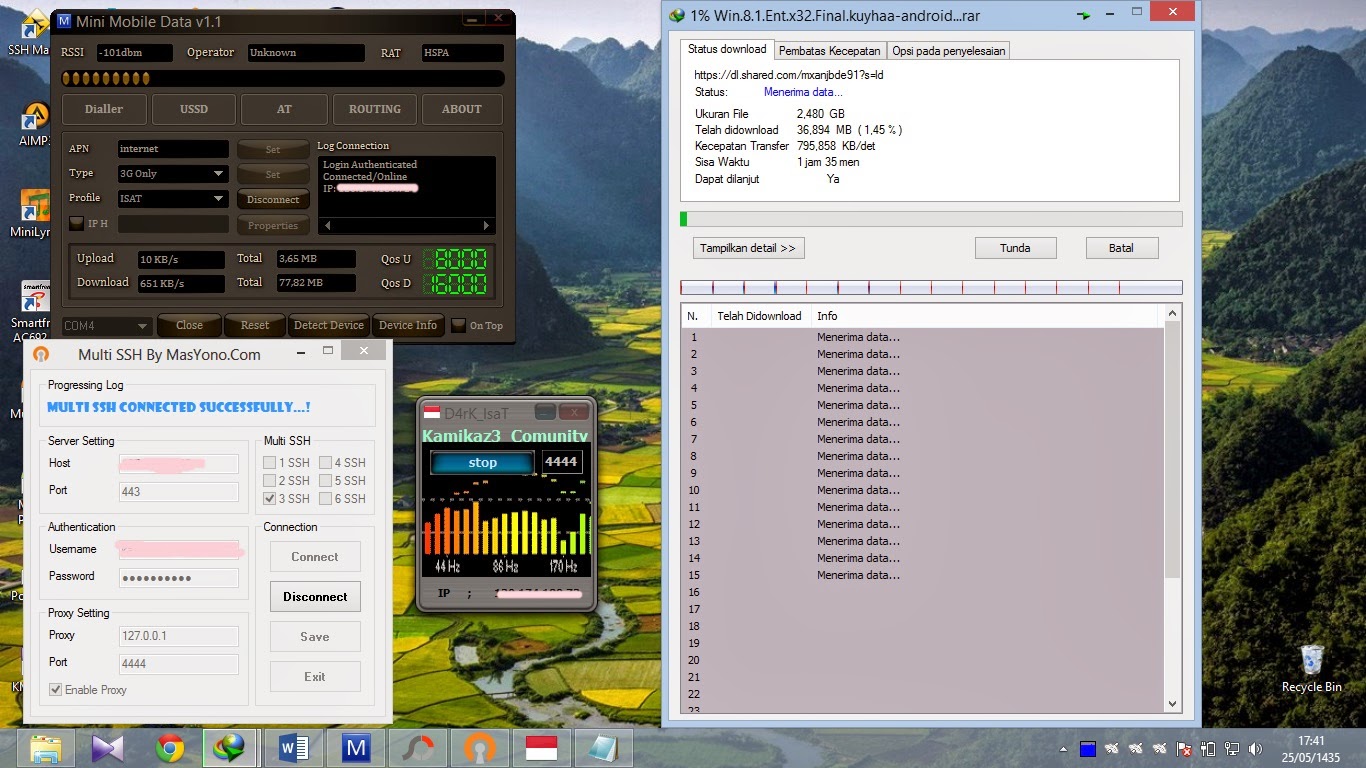1366x768 pixels.
Task: Switch to the Pembatas Kecepatan tab
Action: tap(830, 51)
